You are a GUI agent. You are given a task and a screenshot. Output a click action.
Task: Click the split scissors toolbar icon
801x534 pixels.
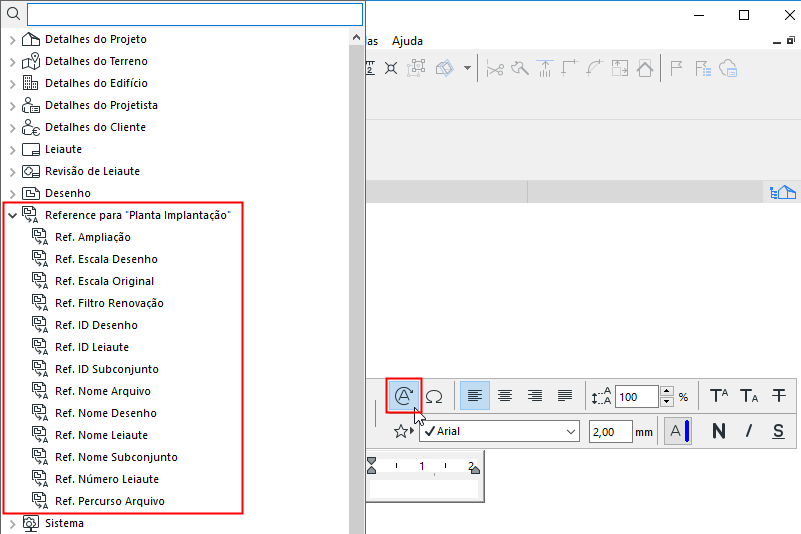pyautogui.click(x=494, y=68)
